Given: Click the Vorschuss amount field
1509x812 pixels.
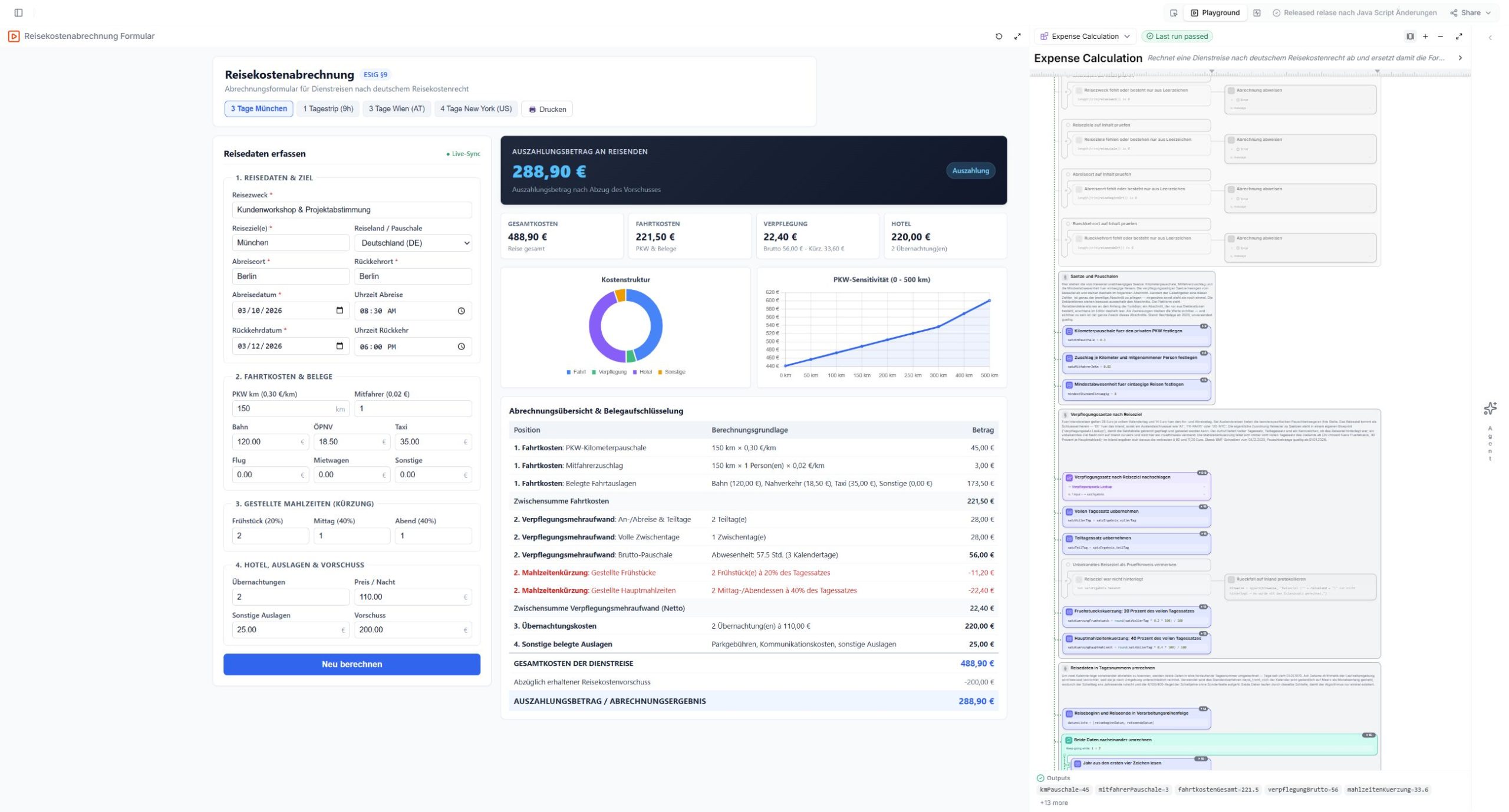Looking at the screenshot, I should 413,630.
